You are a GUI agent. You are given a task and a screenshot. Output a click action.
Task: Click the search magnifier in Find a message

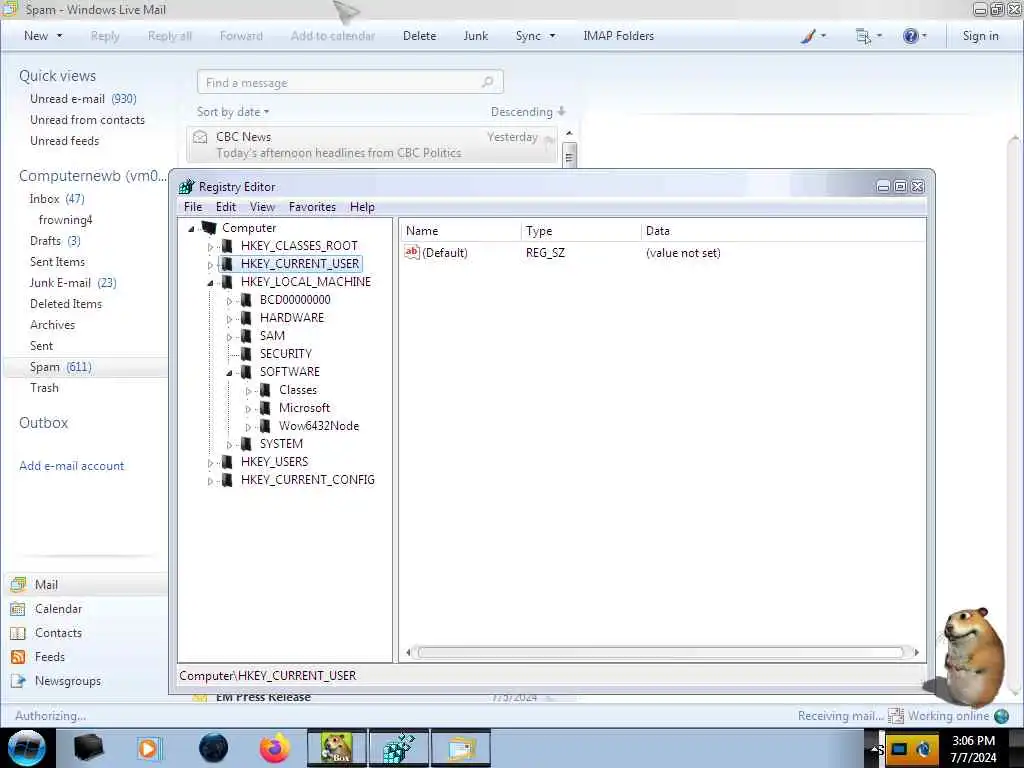click(487, 82)
